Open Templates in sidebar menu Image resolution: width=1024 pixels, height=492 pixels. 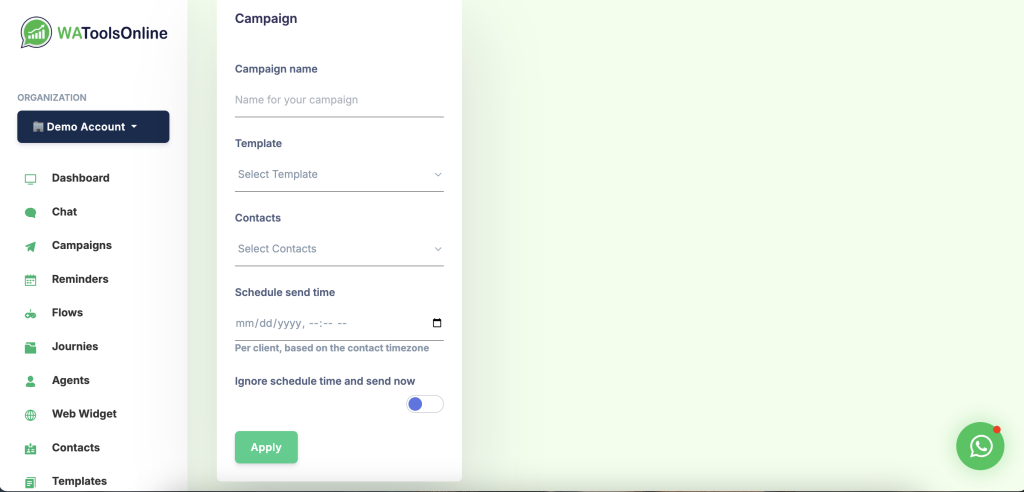tap(79, 481)
